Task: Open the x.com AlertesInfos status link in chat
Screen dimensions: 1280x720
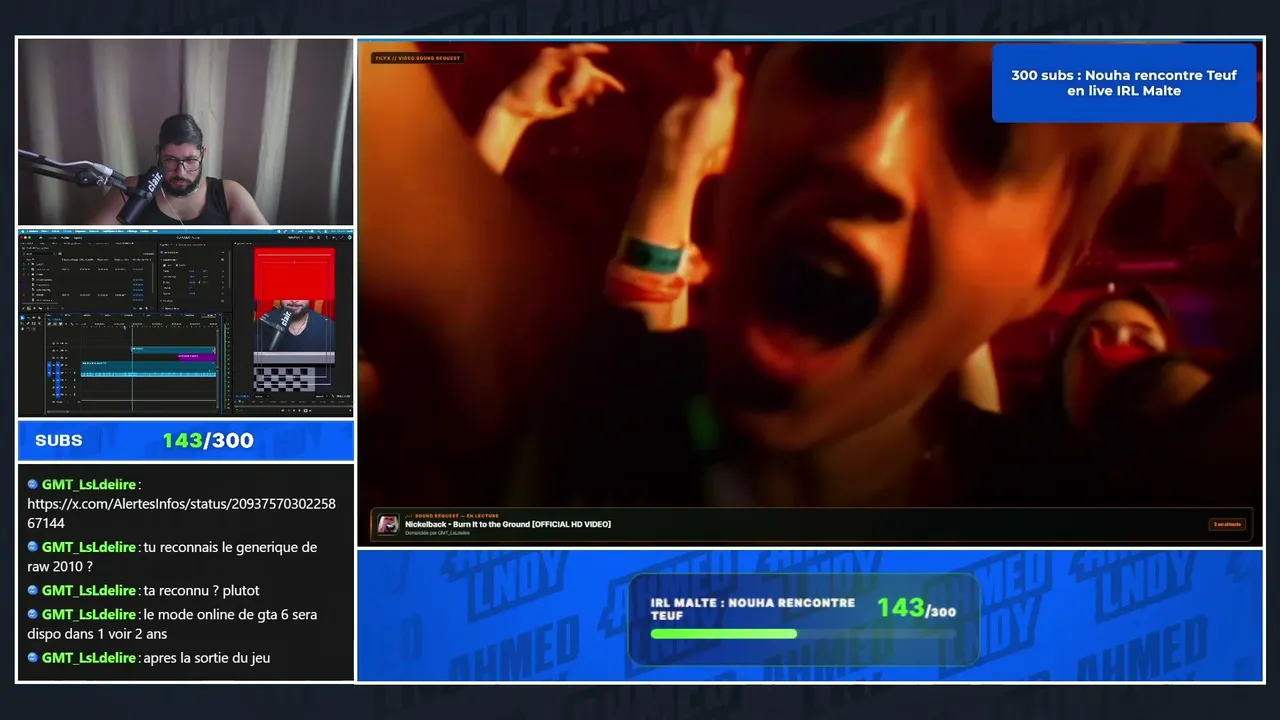Action: [181, 513]
